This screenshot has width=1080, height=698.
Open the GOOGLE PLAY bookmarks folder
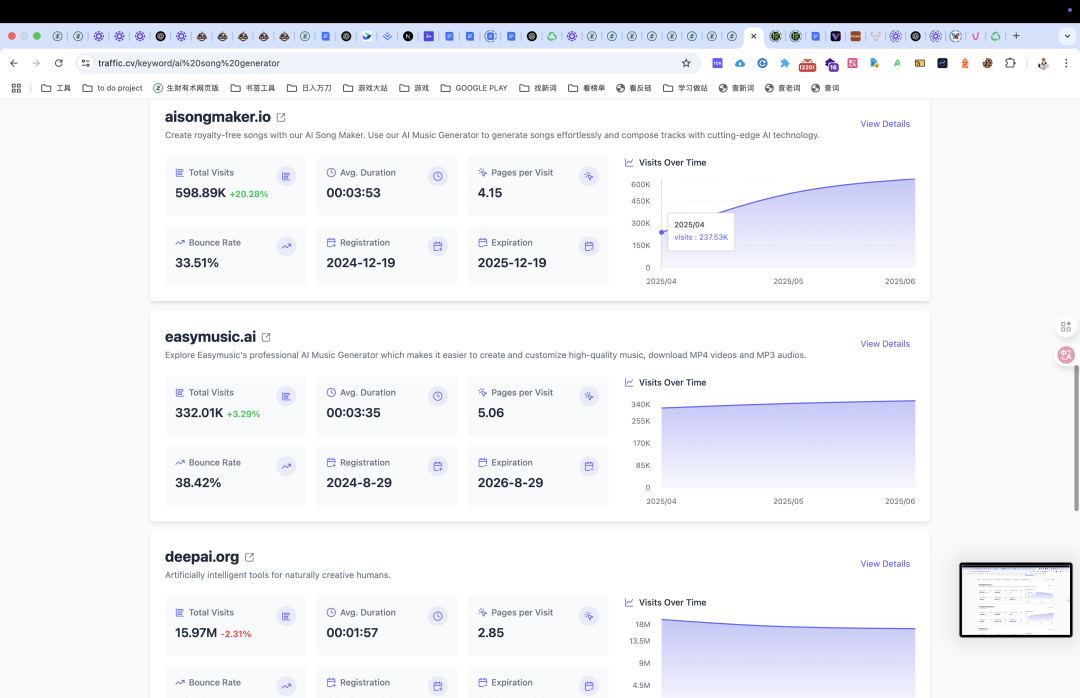click(474, 88)
